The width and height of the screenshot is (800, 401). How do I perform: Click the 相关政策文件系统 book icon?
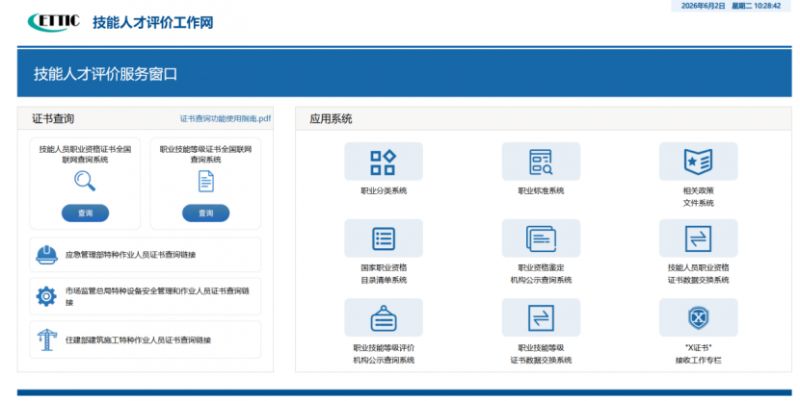coord(698,162)
